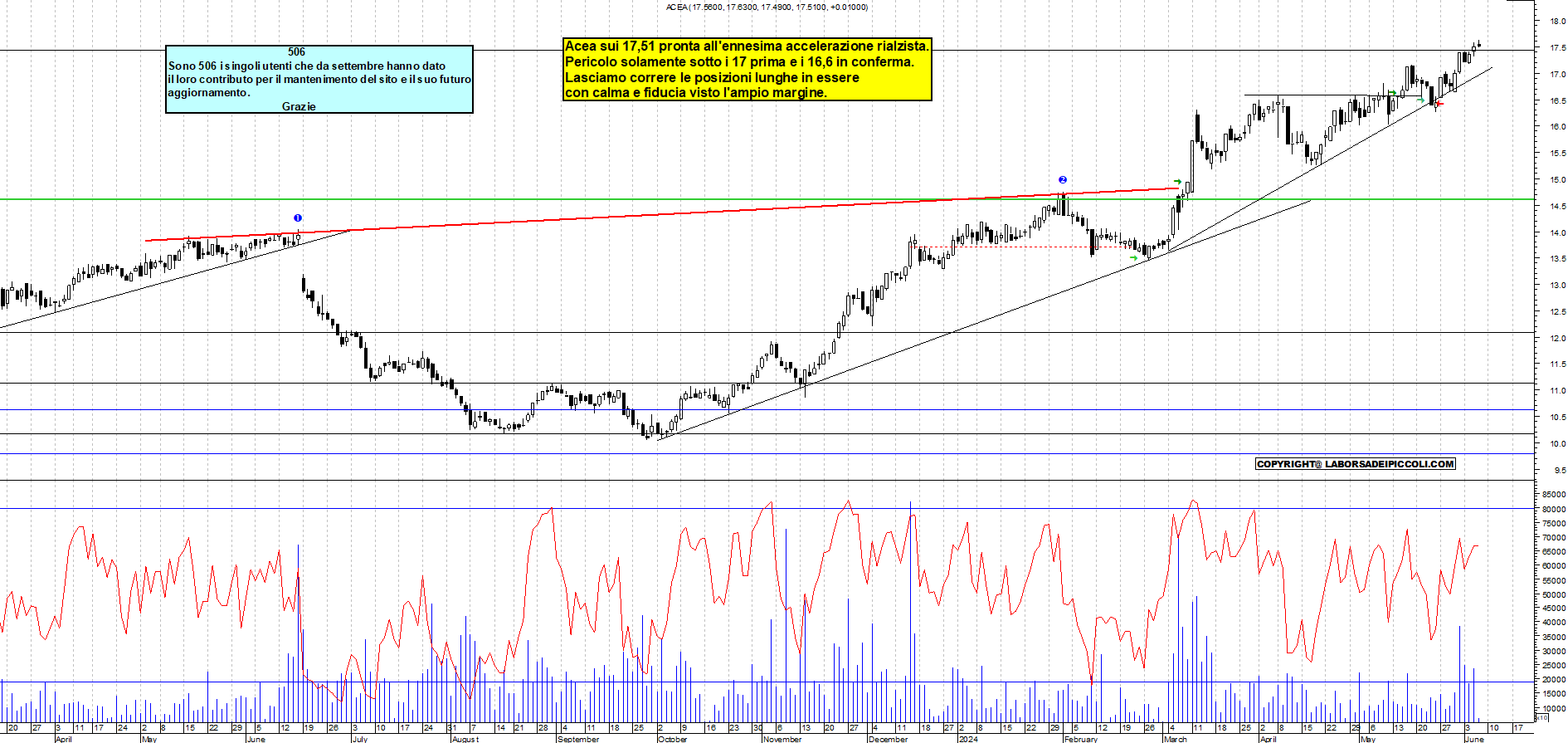This screenshot has height=743, width=1568.
Task: Click 'Lasciamo correre le posizioni lunghe' line
Action: click(x=712, y=77)
